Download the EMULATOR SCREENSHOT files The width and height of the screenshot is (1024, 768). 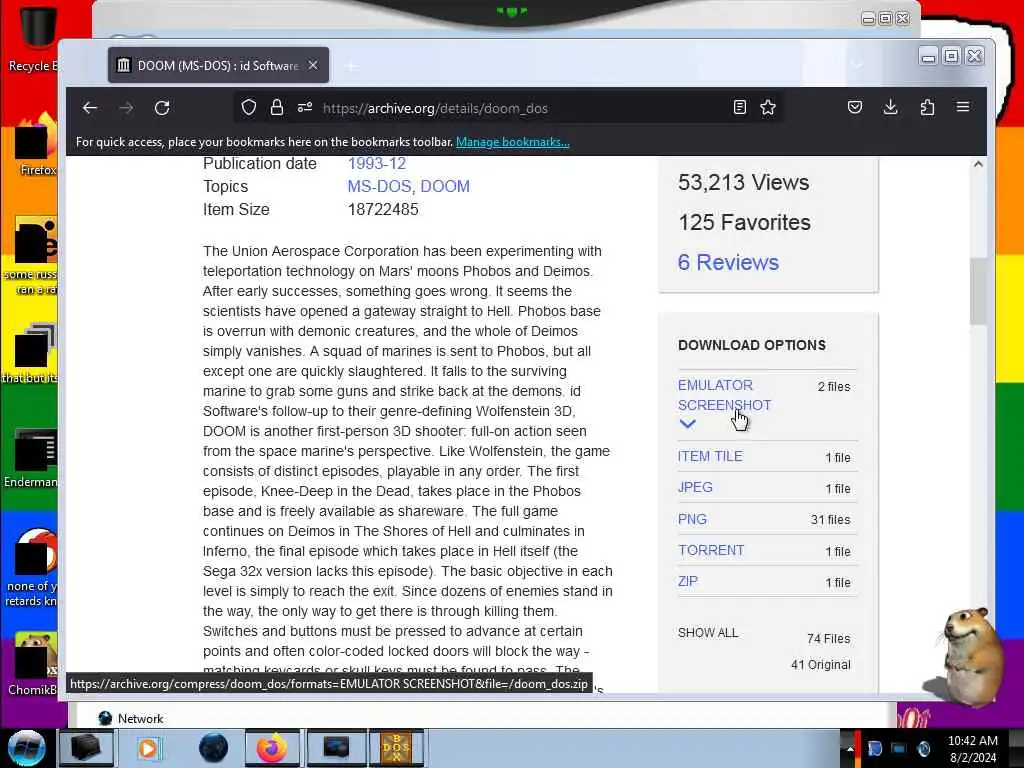[724, 395]
